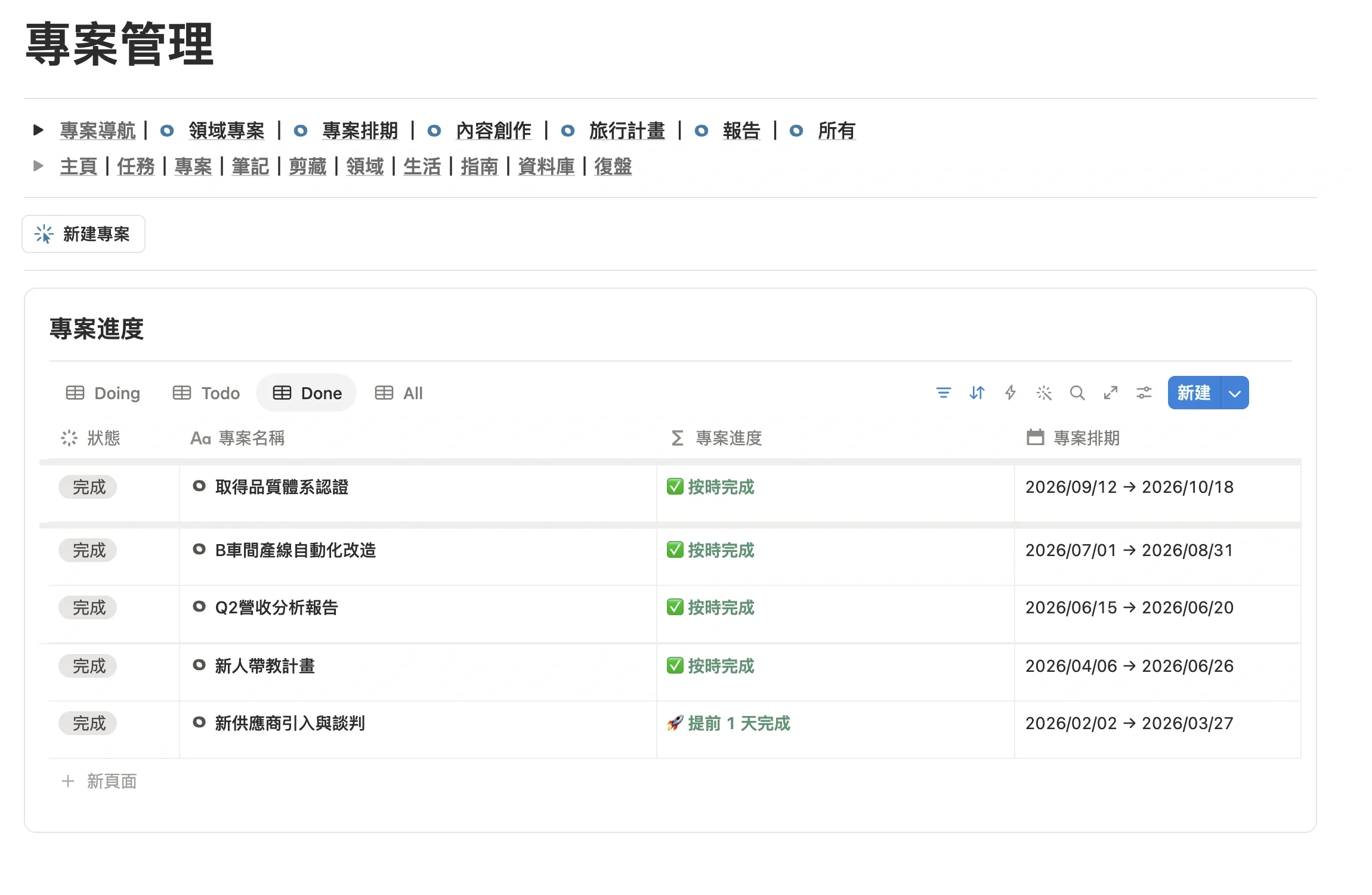Click the blue circle icon before 領域專案
This screenshot has height=895, width=1372.
167,131
